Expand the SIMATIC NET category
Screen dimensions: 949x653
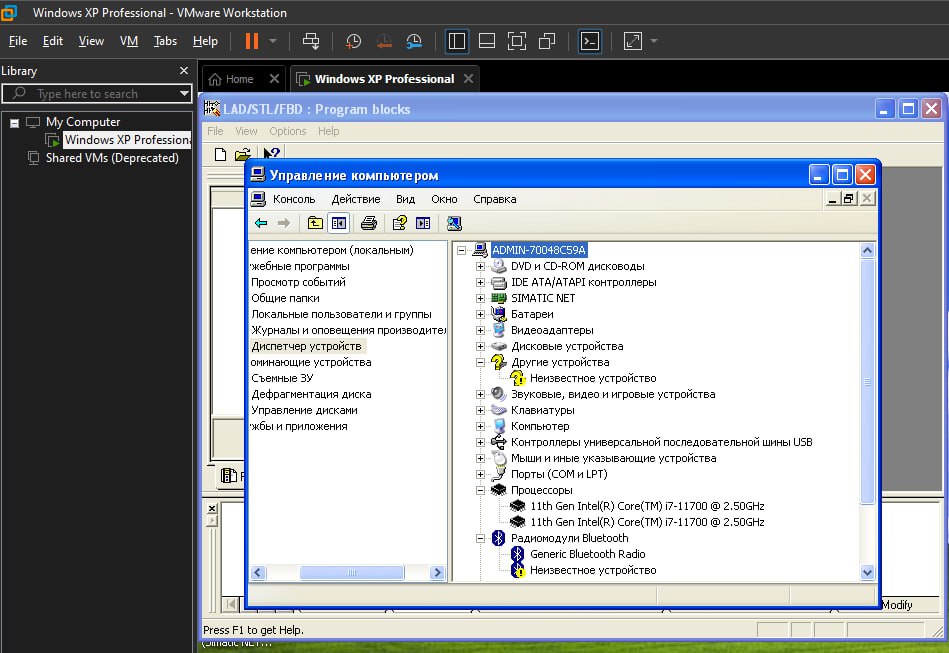[x=481, y=298]
